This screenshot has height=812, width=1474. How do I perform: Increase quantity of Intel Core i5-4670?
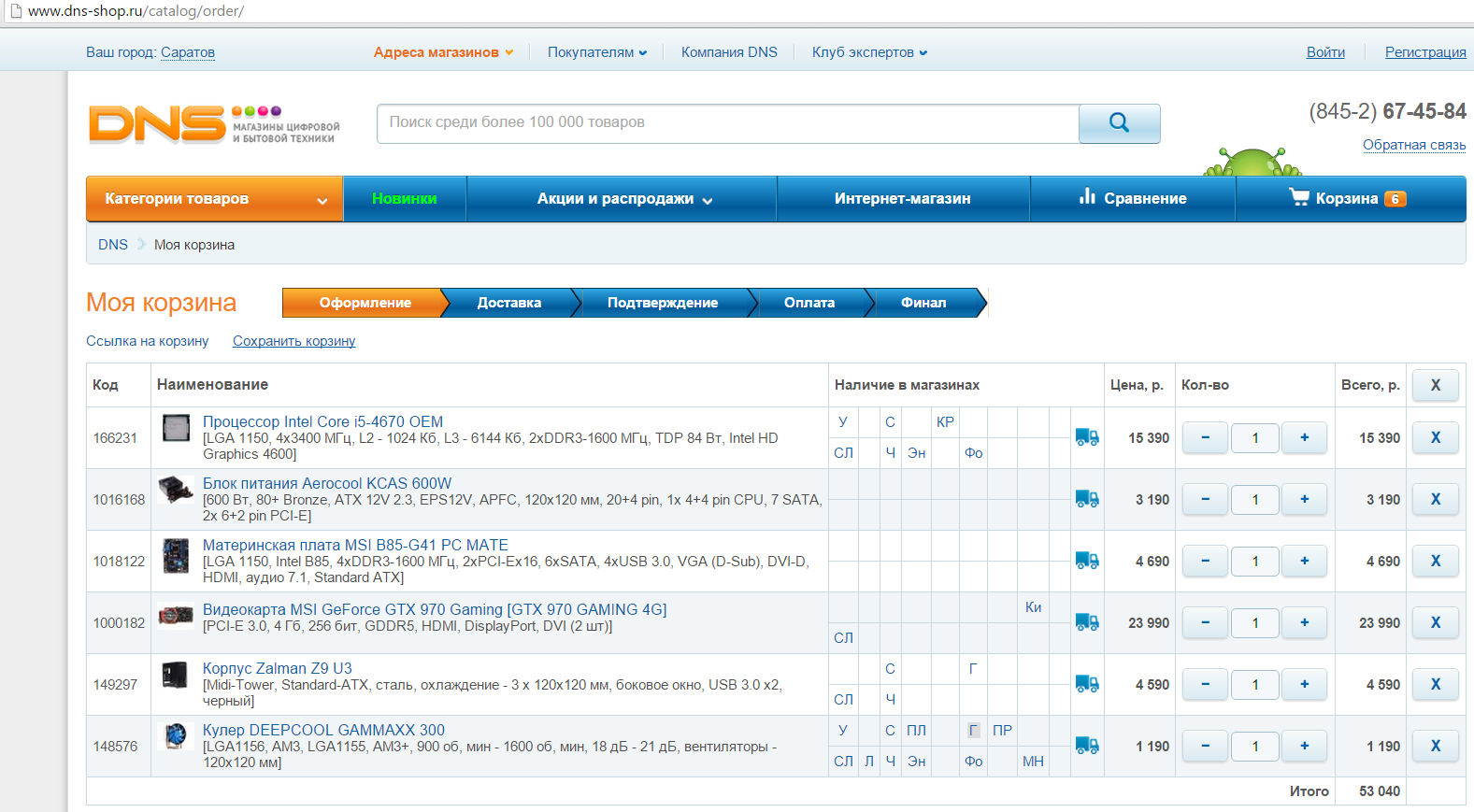click(1304, 437)
